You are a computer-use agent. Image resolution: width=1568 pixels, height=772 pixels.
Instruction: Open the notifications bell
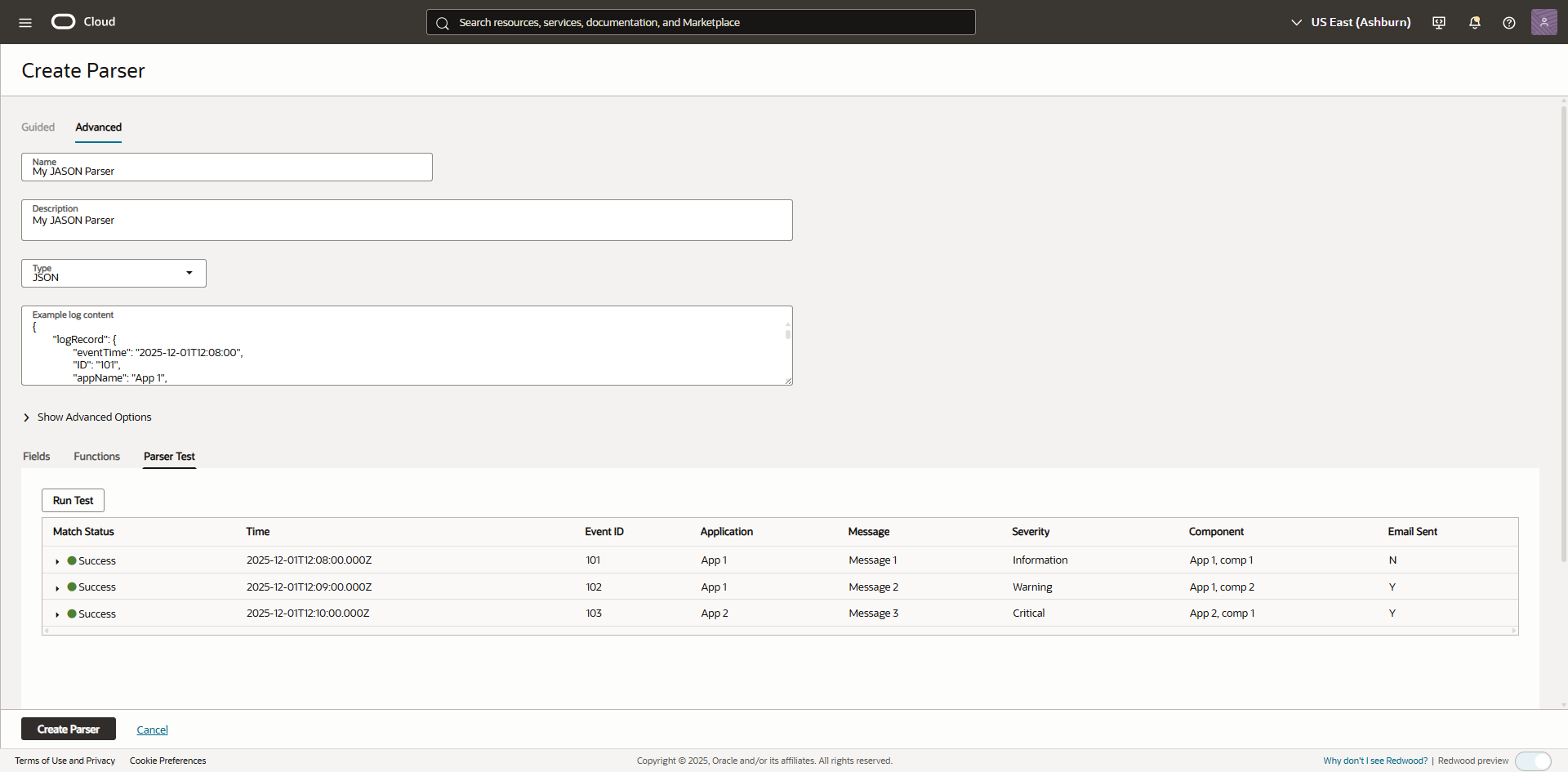1474,22
